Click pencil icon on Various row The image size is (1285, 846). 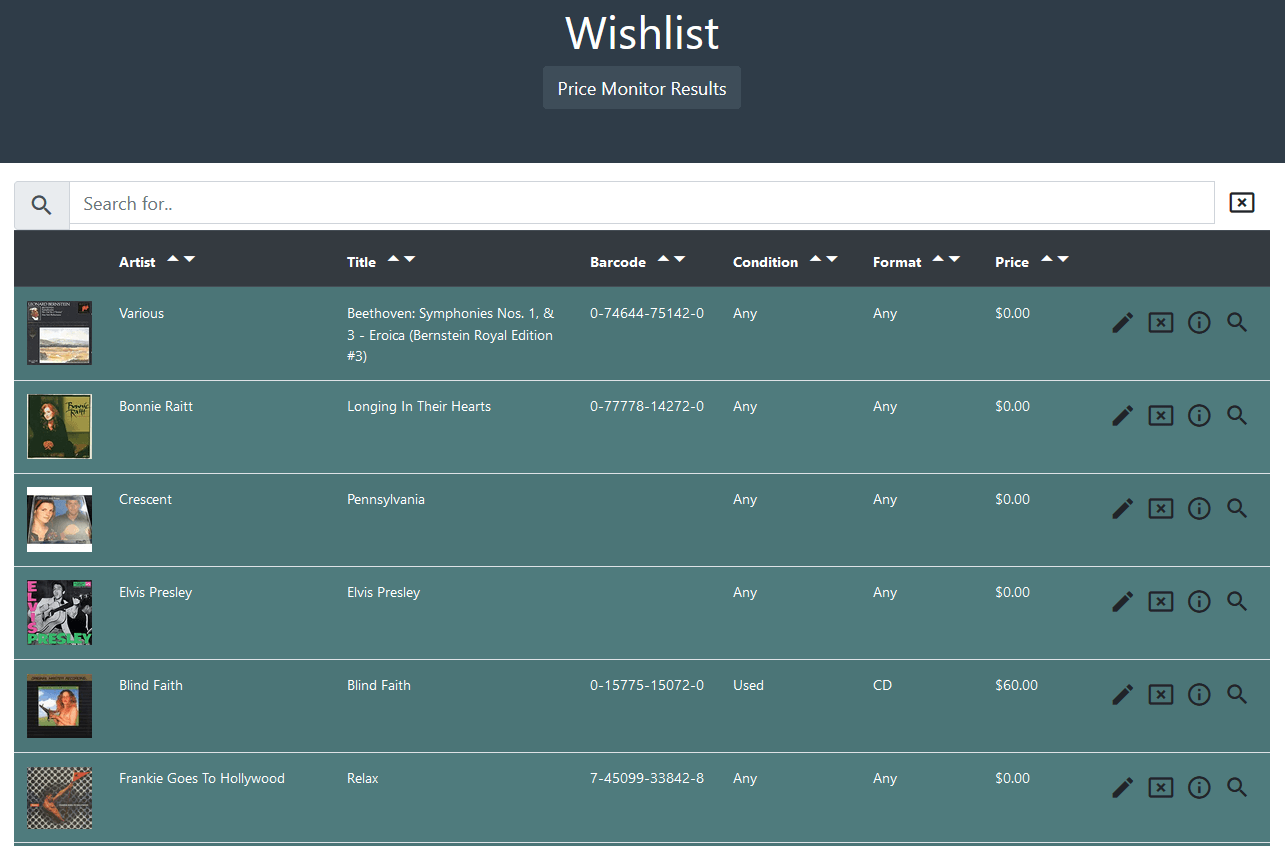(x=1122, y=322)
